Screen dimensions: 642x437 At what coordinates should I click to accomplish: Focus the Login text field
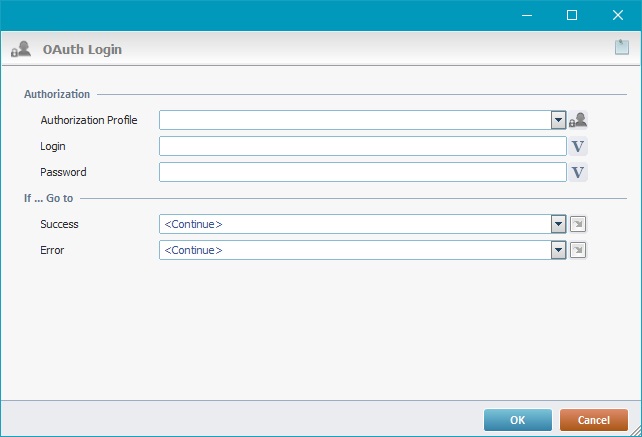coord(362,146)
